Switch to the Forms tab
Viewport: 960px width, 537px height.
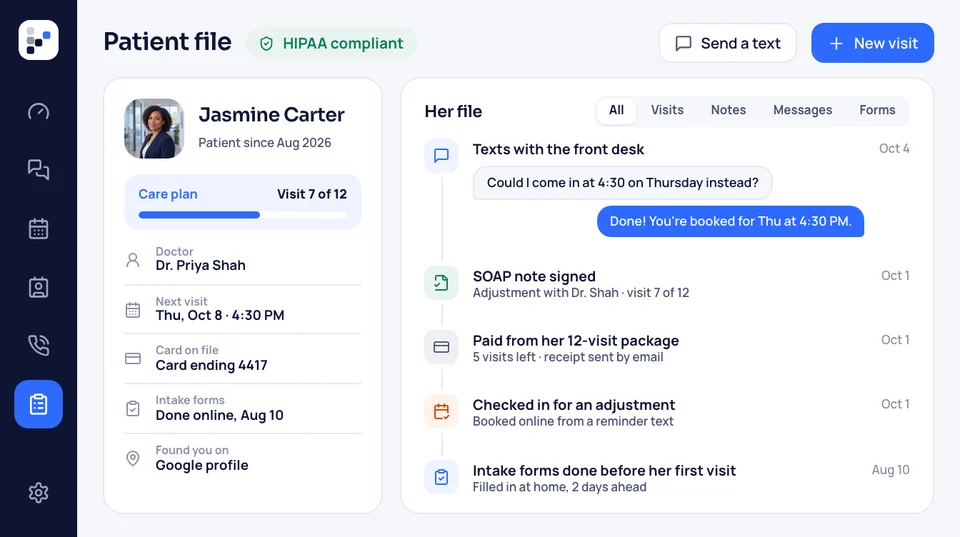click(x=877, y=110)
